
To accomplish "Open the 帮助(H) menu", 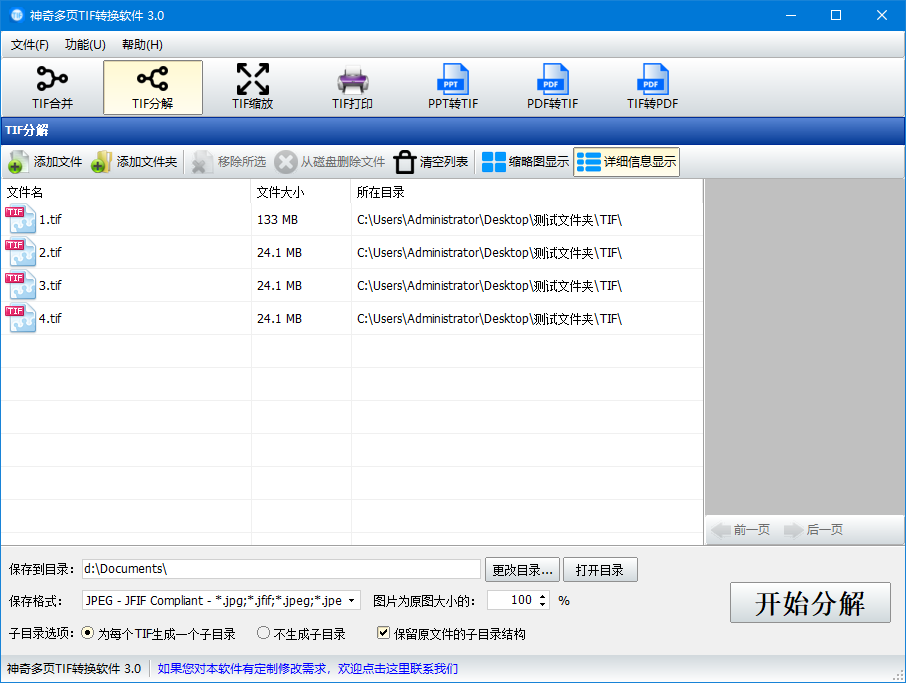I will click(142, 44).
